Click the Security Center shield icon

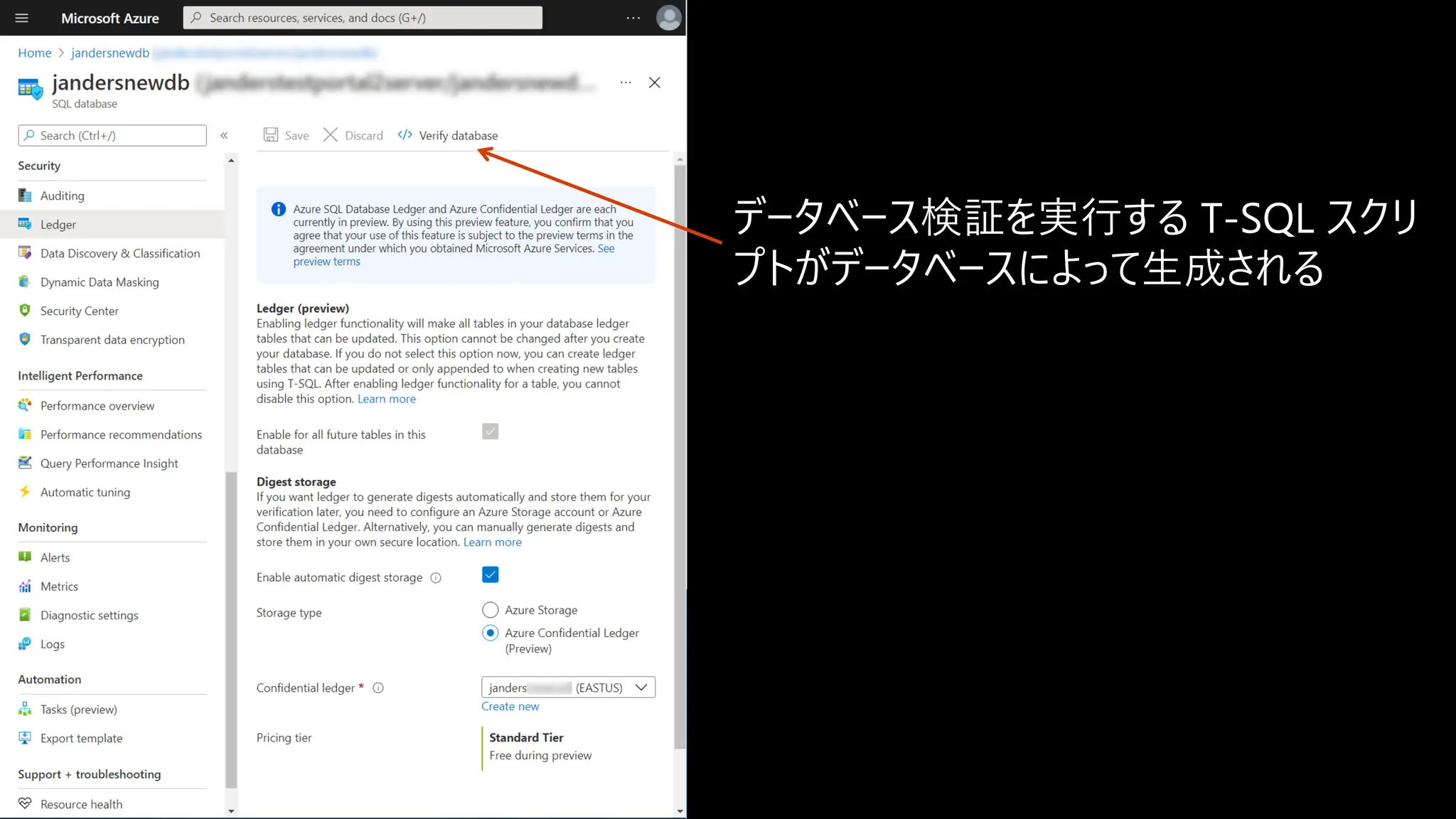click(x=25, y=310)
